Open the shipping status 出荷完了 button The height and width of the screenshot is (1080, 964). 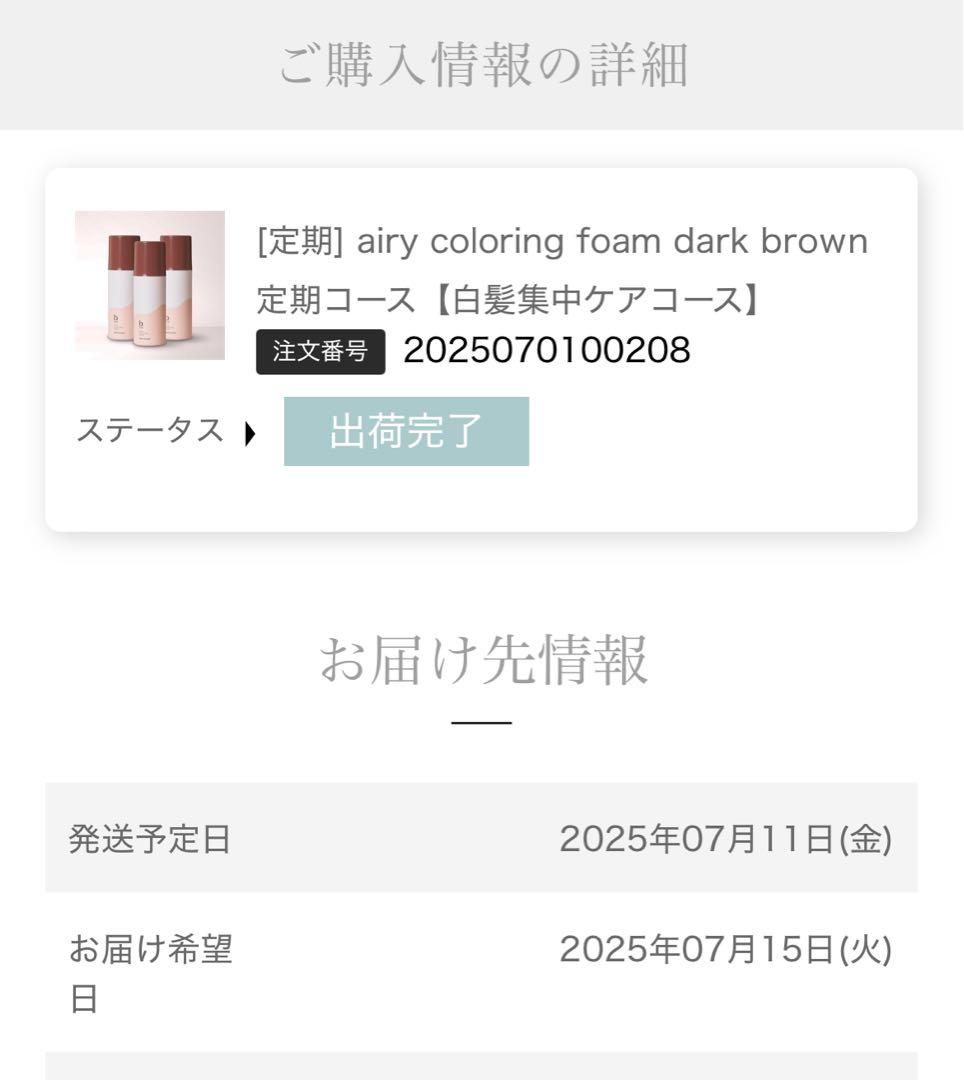pos(406,431)
